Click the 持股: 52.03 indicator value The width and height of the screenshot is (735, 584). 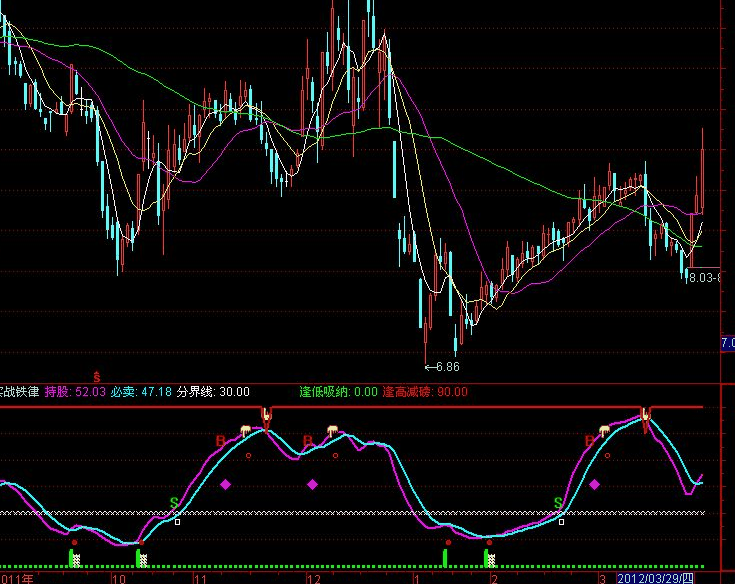coord(75,391)
